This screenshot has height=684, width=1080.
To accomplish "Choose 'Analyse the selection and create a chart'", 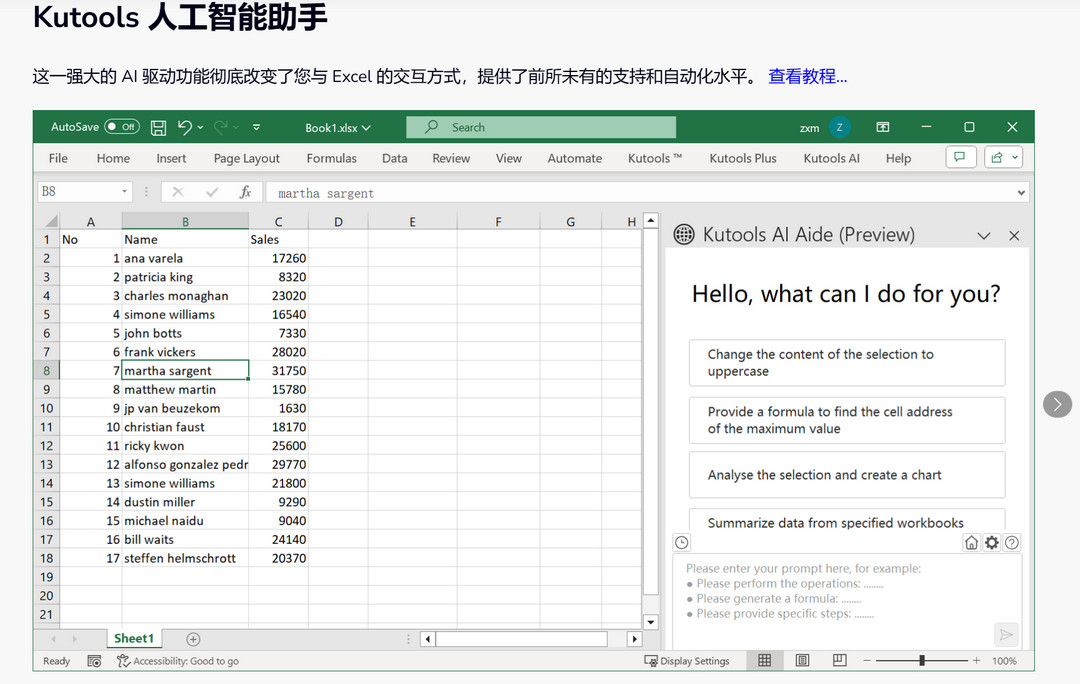I will pos(847,475).
